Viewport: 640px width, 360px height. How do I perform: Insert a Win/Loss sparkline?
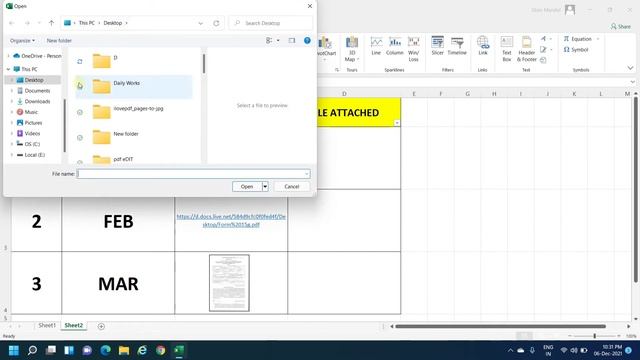413,49
